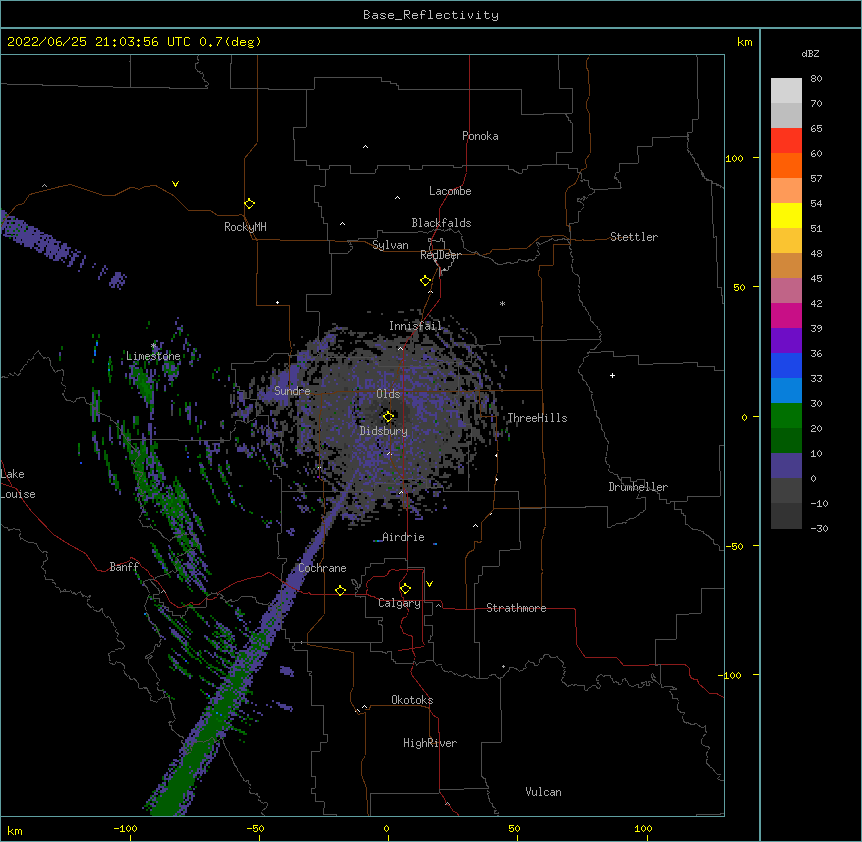Pick the purple 39 dBZ legend swatch
This screenshot has width=862, height=842.
pyautogui.click(x=786, y=340)
